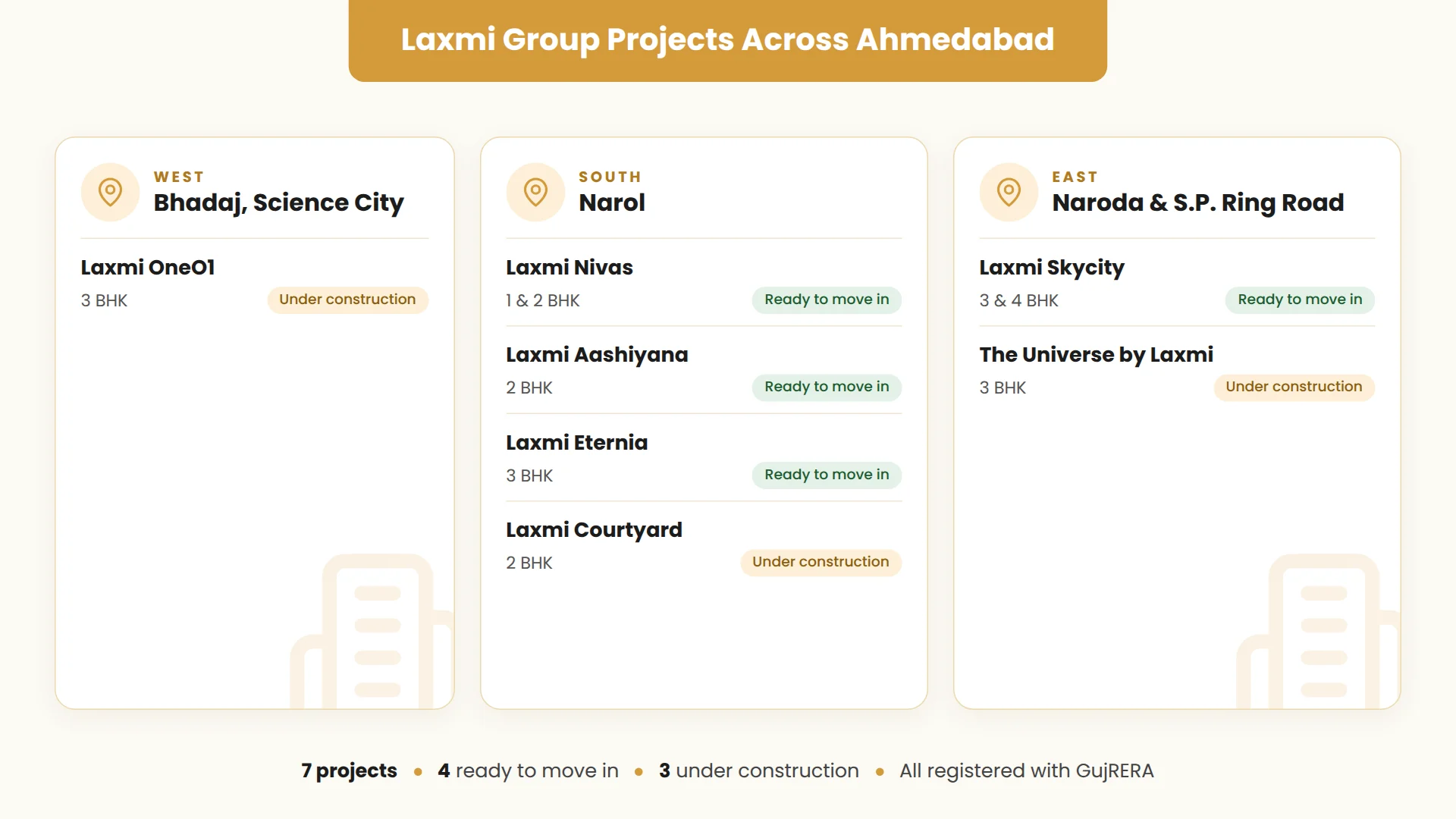The image size is (1456, 819).
Task: Click the EAST region label
Action: click(x=1075, y=177)
